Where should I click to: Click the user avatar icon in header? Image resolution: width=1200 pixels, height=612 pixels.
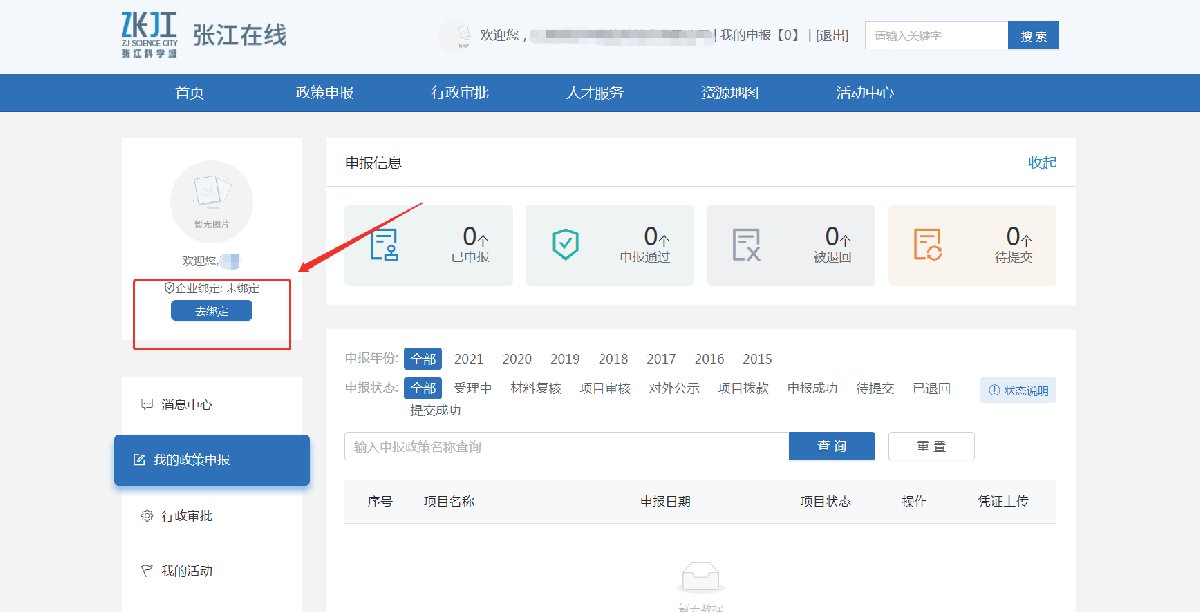pyautogui.click(x=455, y=35)
